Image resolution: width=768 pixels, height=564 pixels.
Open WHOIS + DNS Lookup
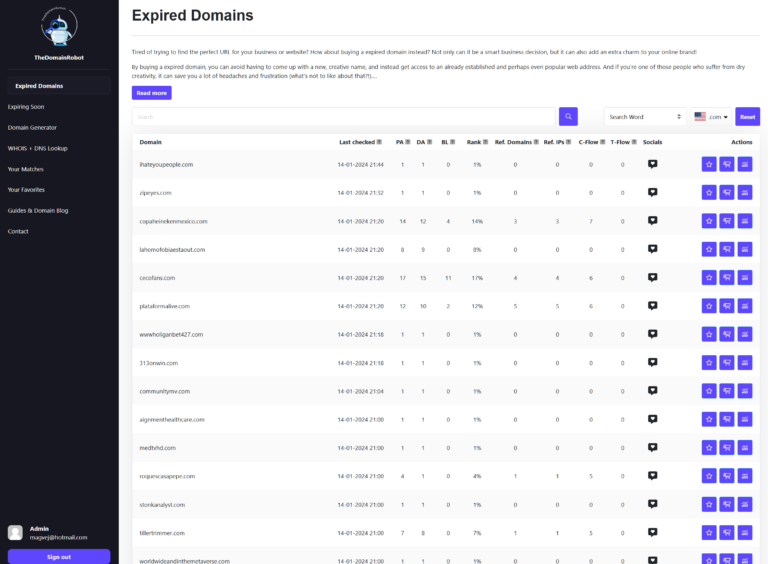click(x=38, y=148)
